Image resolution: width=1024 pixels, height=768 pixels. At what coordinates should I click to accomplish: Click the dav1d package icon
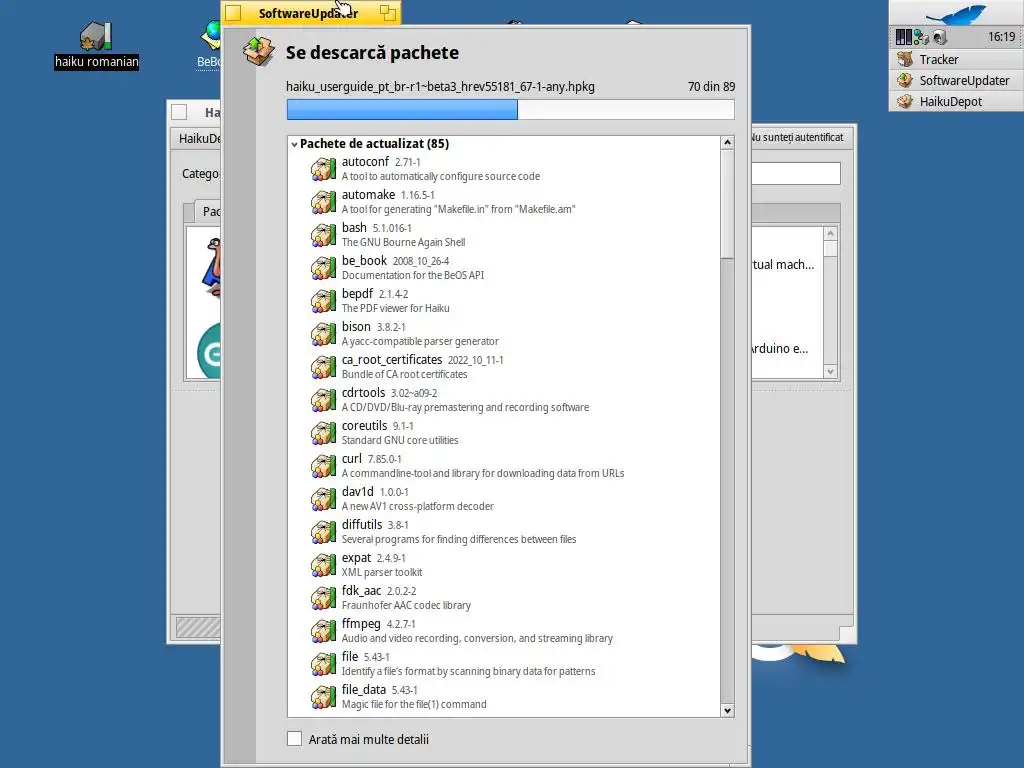click(323, 499)
